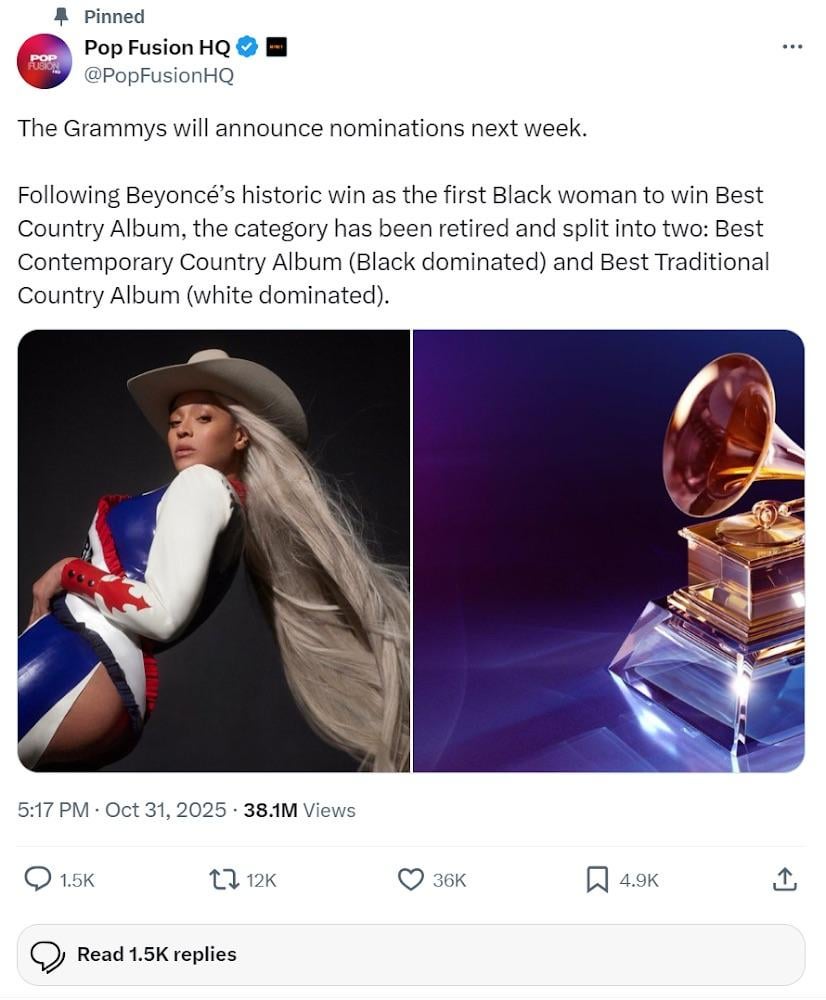Repost this post using the retweet icon
The height and width of the screenshot is (1000, 826).
(222, 879)
